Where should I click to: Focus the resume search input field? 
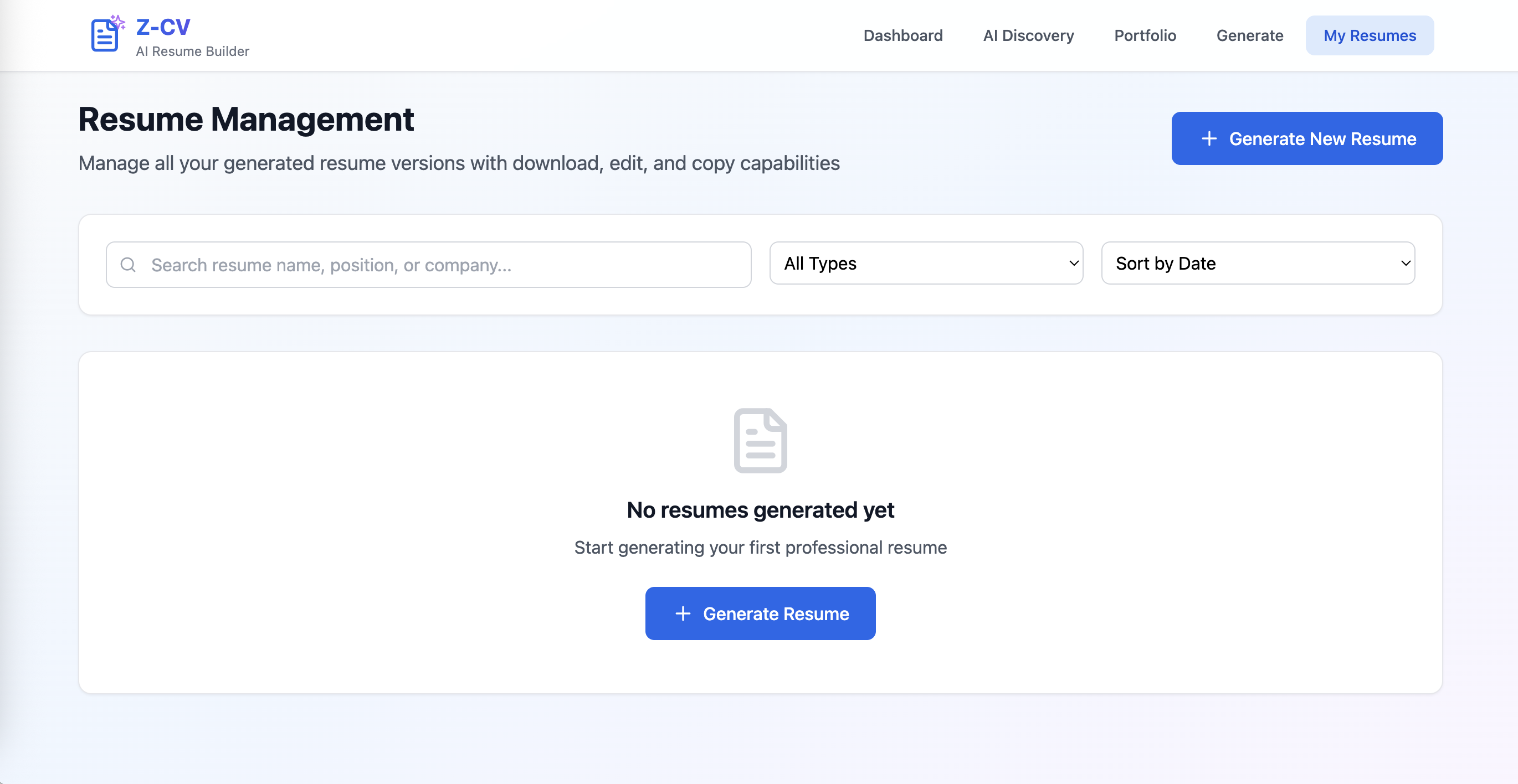[x=436, y=265]
